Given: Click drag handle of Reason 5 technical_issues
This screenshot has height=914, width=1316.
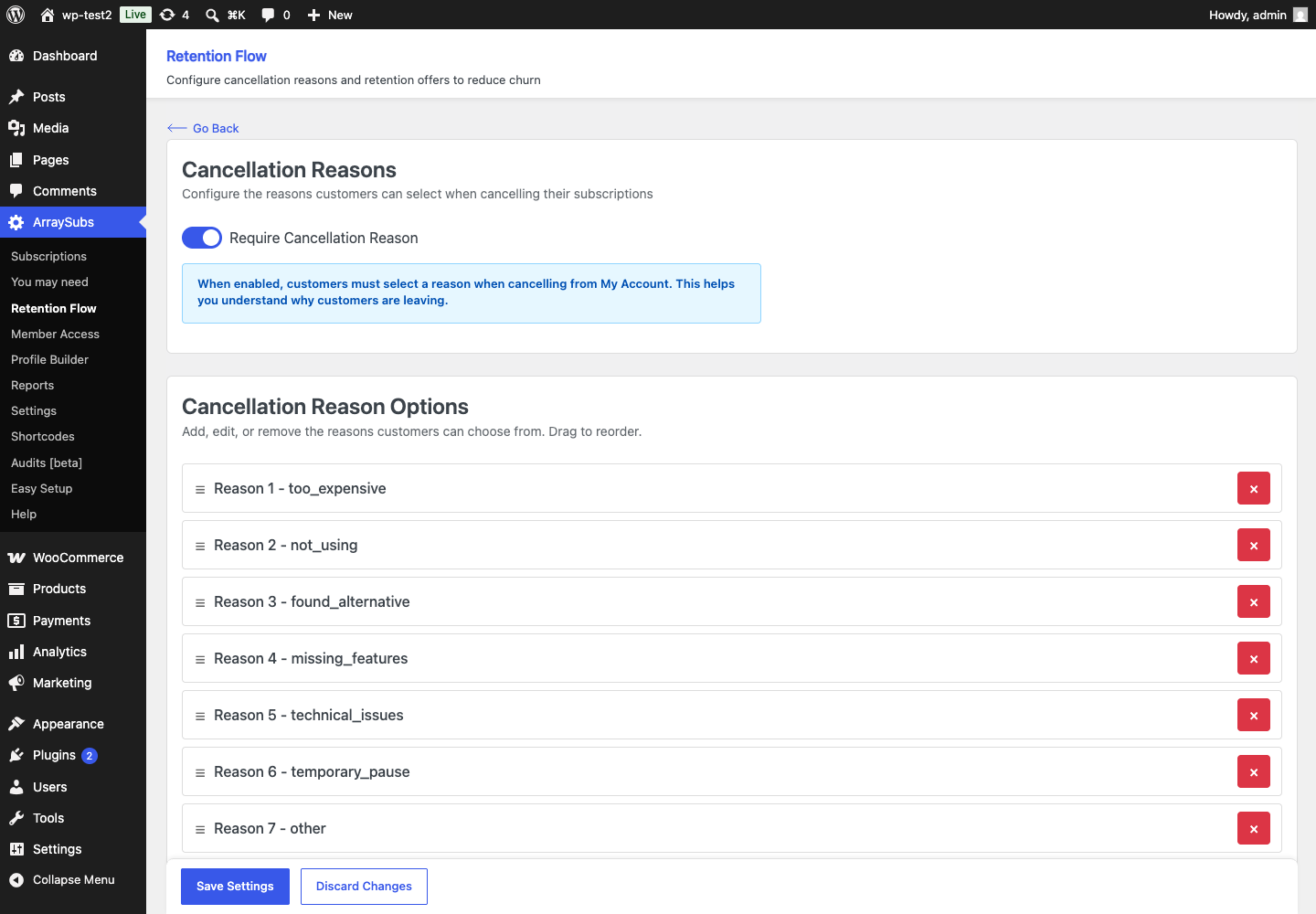Looking at the screenshot, I should click(200, 717).
